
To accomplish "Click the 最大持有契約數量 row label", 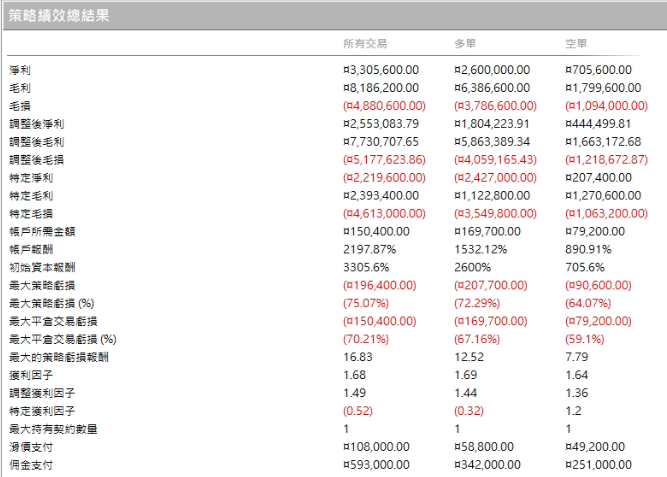I will click(x=52, y=429).
